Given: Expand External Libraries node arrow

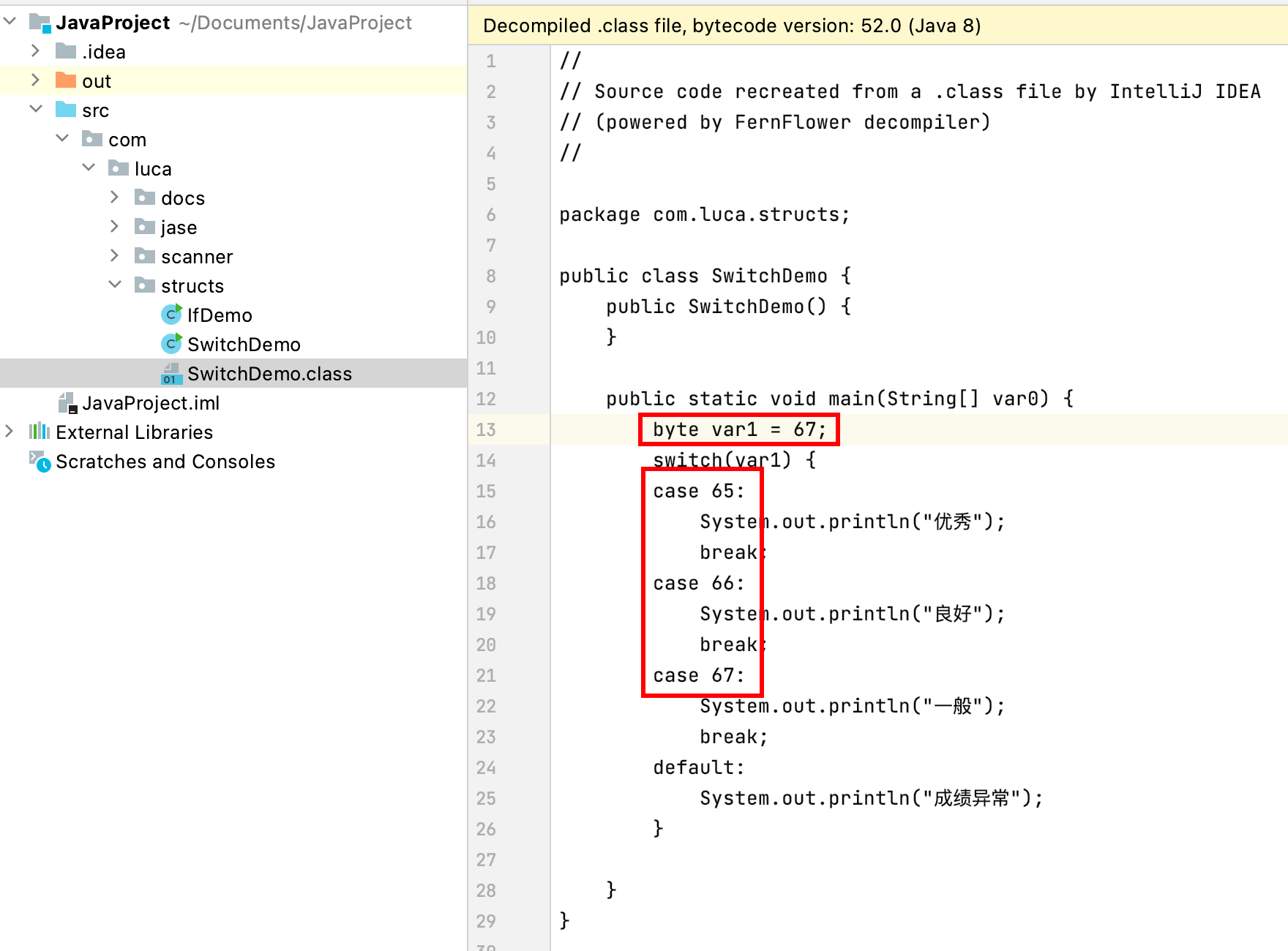Looking at the screenshot, I should tap(9, 432).
